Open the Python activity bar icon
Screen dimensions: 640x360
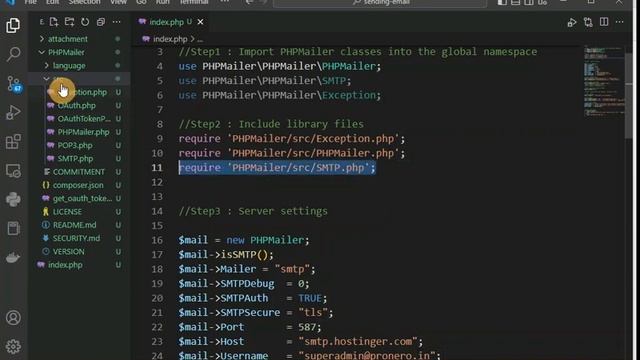tap(13, 200)
